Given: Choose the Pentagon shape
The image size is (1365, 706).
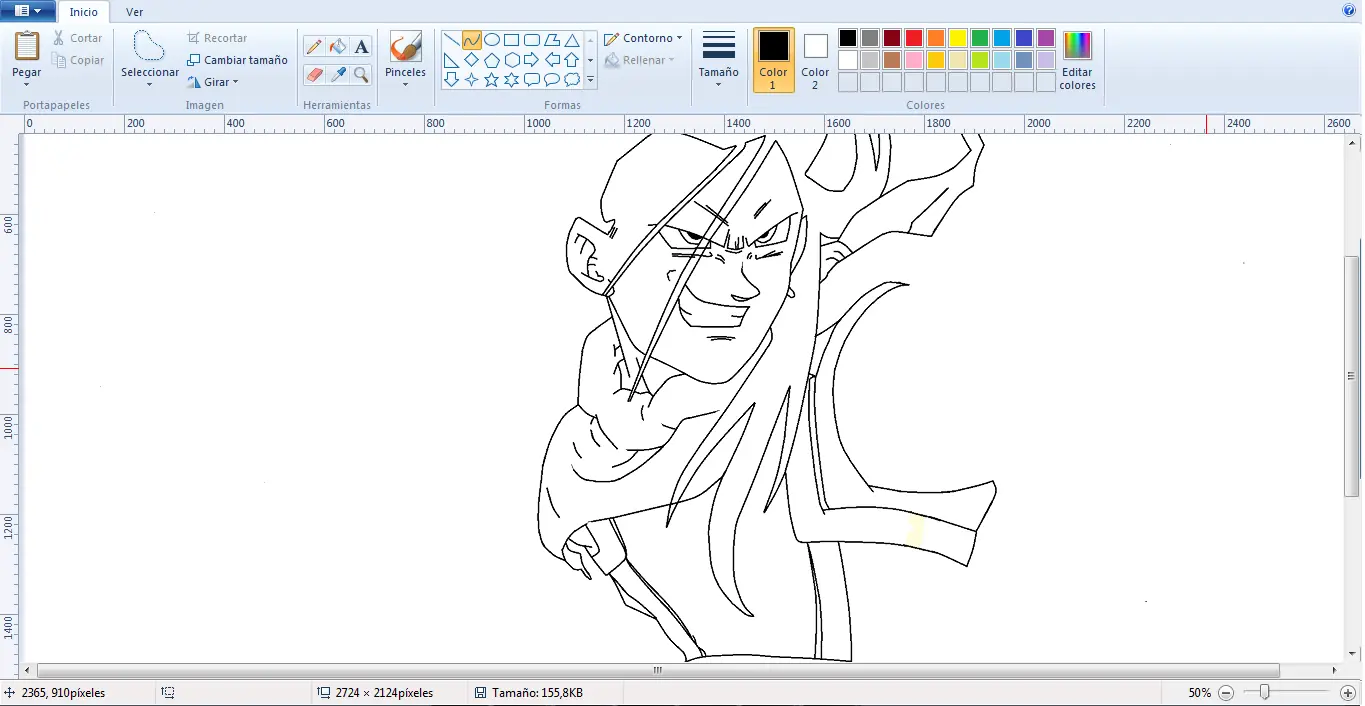Looking at the screenshot, I should [492, 60].
